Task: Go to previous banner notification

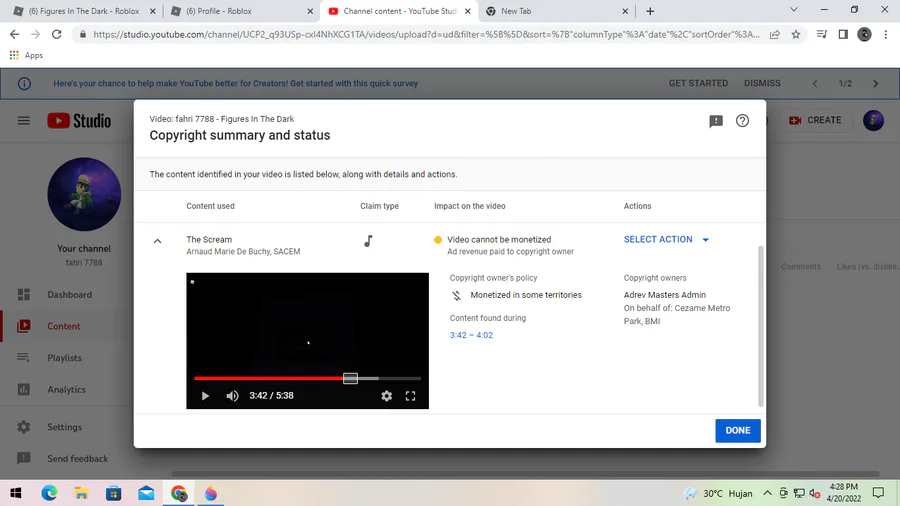Action: [814, 84]
